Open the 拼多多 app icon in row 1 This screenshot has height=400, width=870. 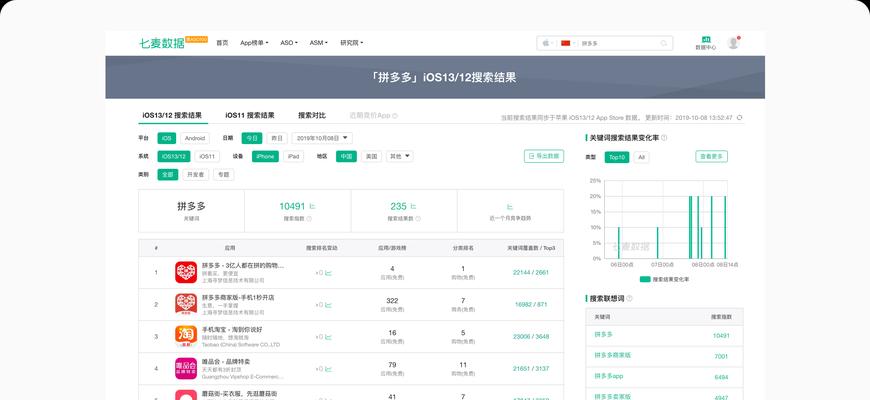click(x=186, y=272)
